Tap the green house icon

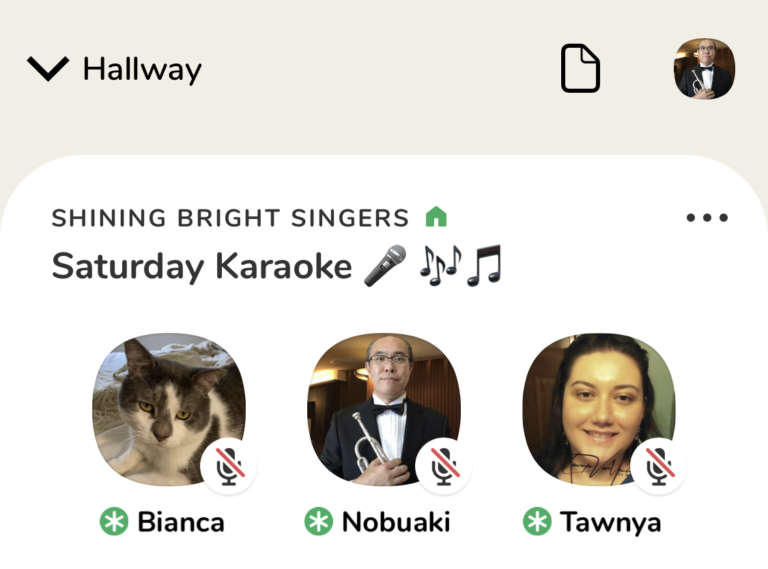436,217
